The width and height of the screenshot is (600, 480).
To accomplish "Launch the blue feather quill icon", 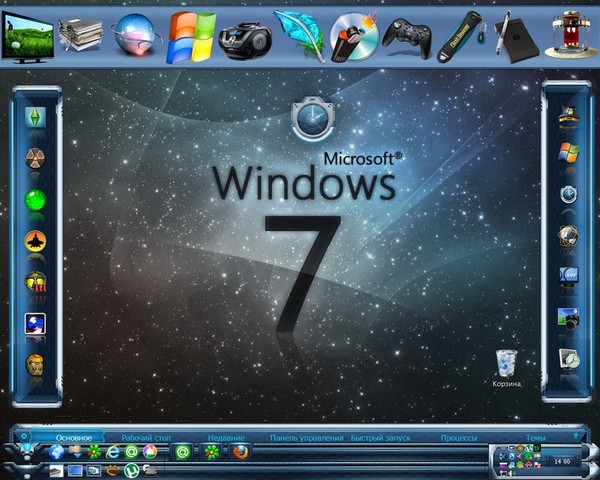I will [x=300, y=36].
